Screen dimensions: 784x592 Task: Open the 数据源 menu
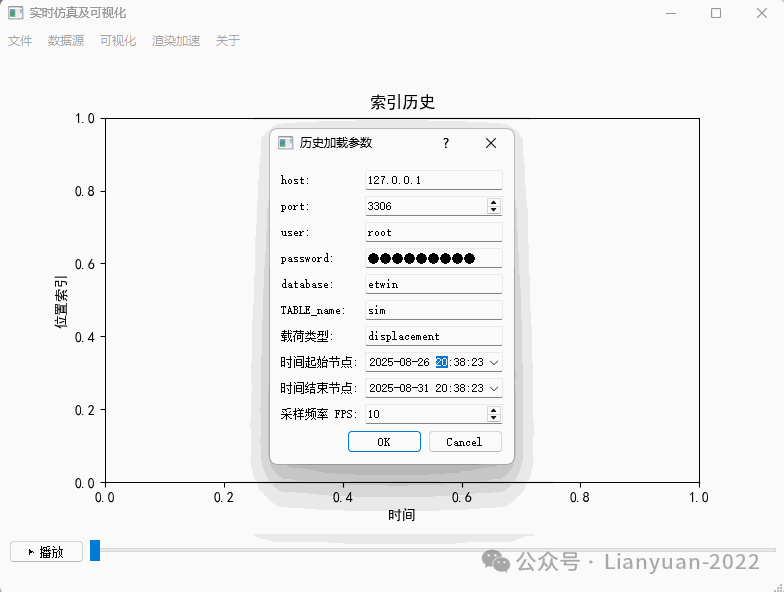coord(66,41)
